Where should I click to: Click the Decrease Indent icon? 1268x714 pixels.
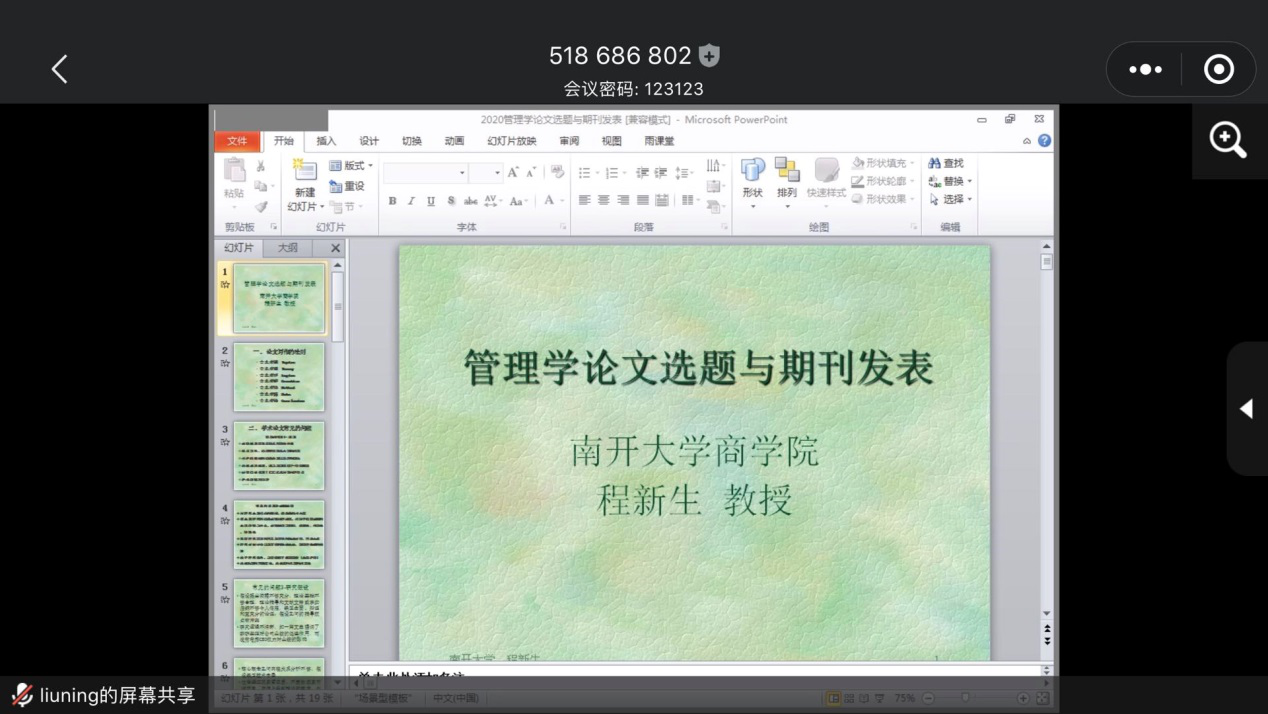pos(642,173)
